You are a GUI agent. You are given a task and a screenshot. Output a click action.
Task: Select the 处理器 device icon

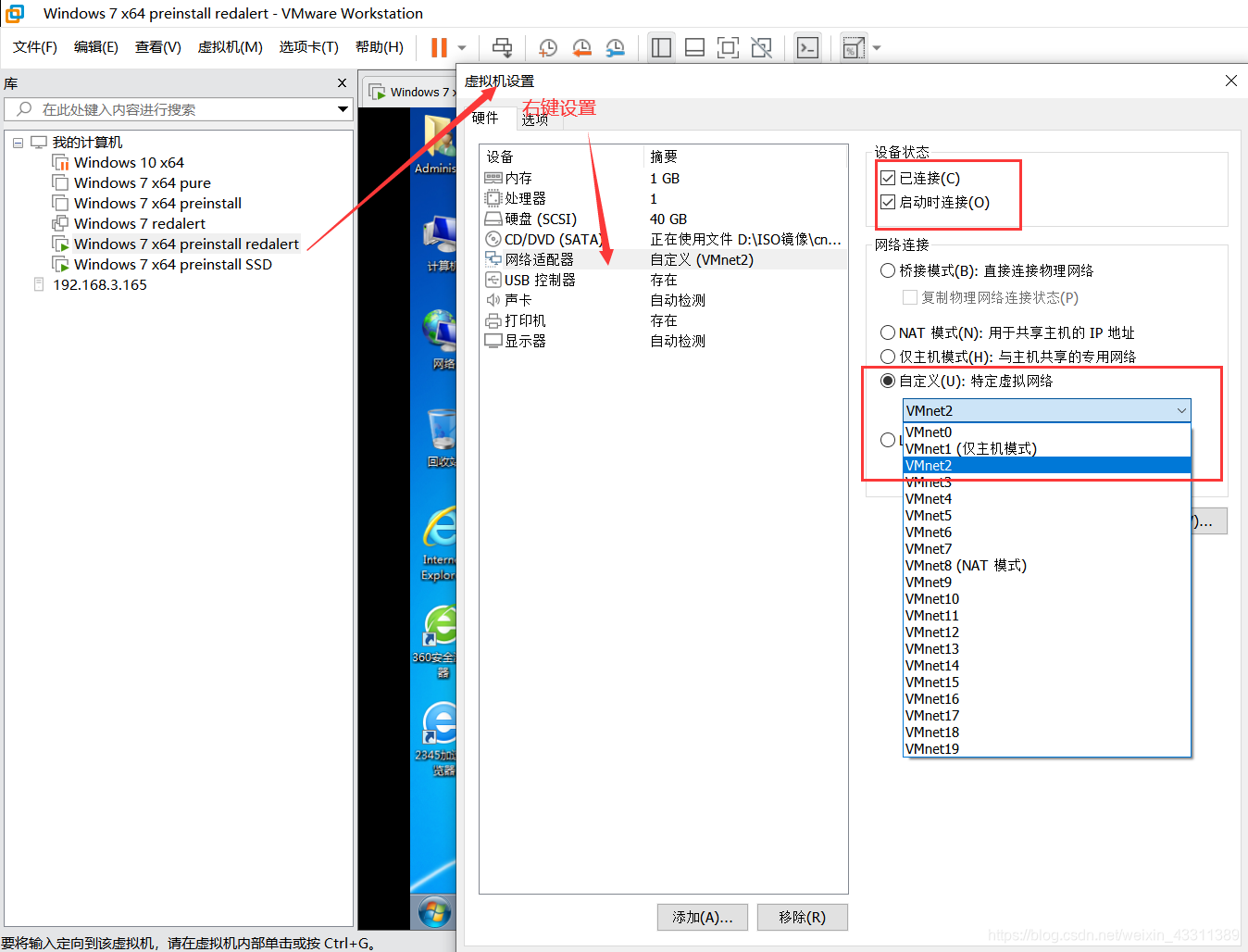tap(493, 198)
